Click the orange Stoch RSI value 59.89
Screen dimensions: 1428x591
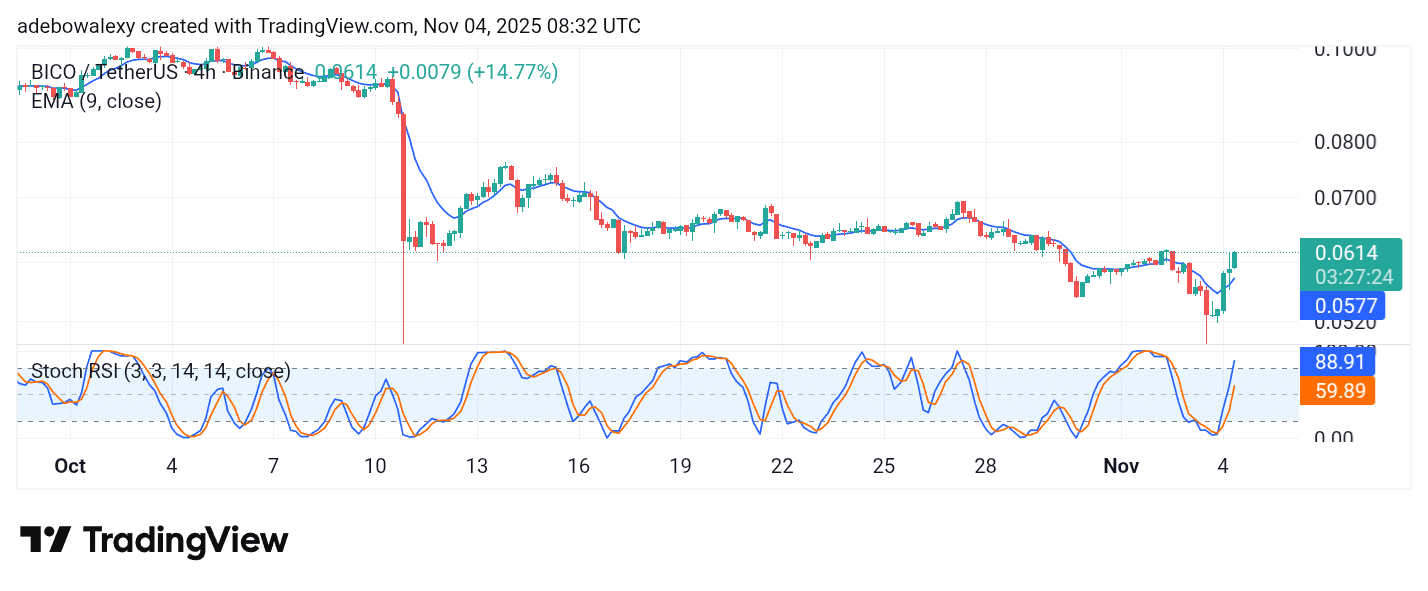(1340, 391)
